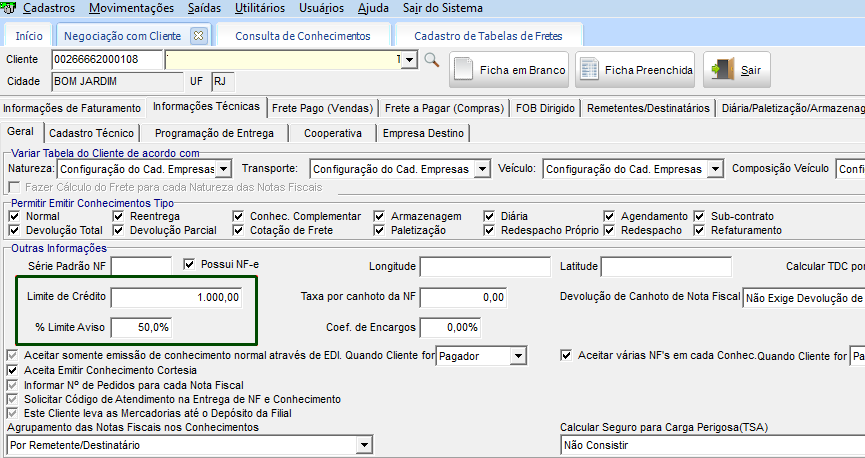Click the Coef. de Encargos field
The image size is (865, 458).
click(450, 327)
